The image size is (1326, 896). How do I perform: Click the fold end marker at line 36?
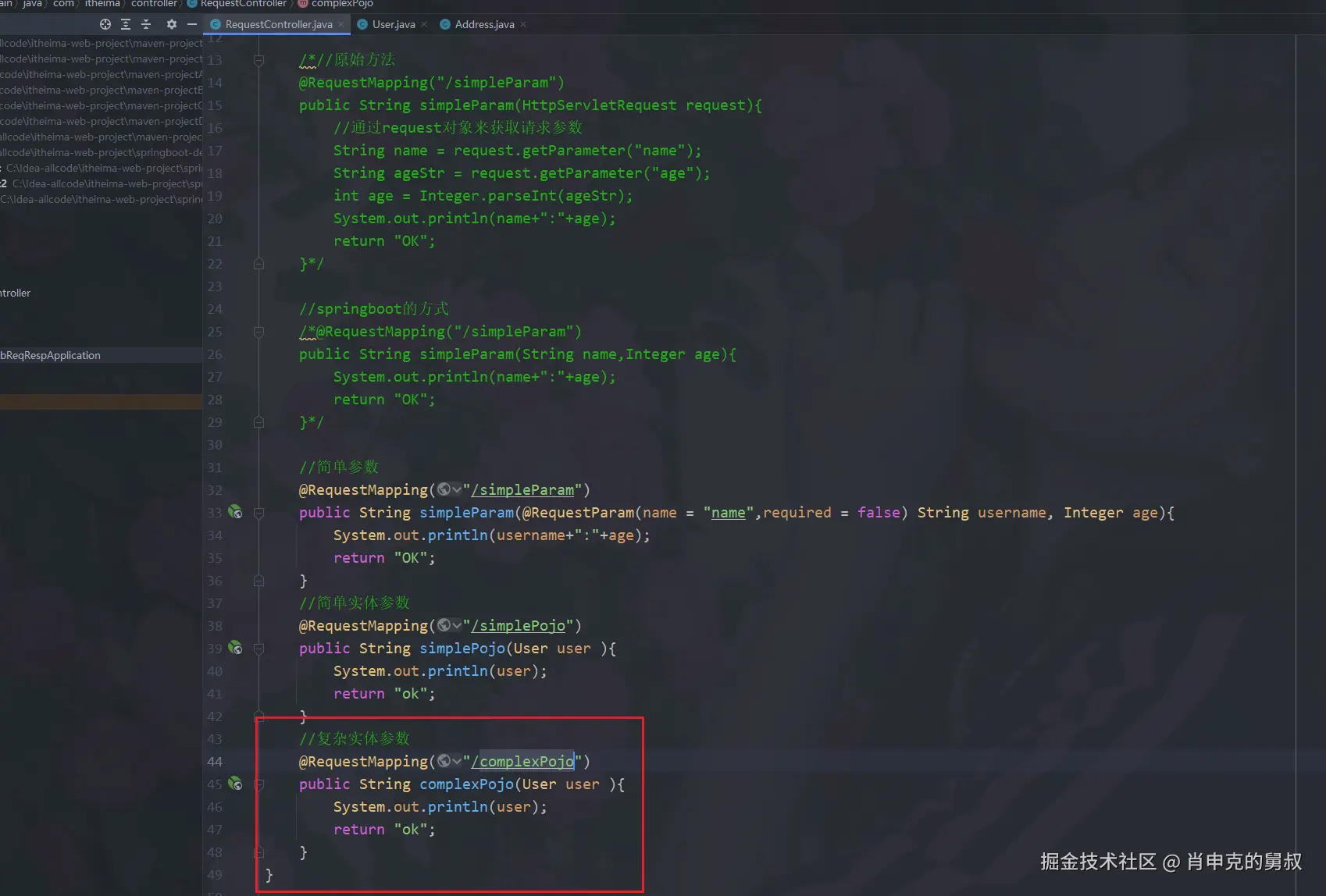[x=258, y=581]
